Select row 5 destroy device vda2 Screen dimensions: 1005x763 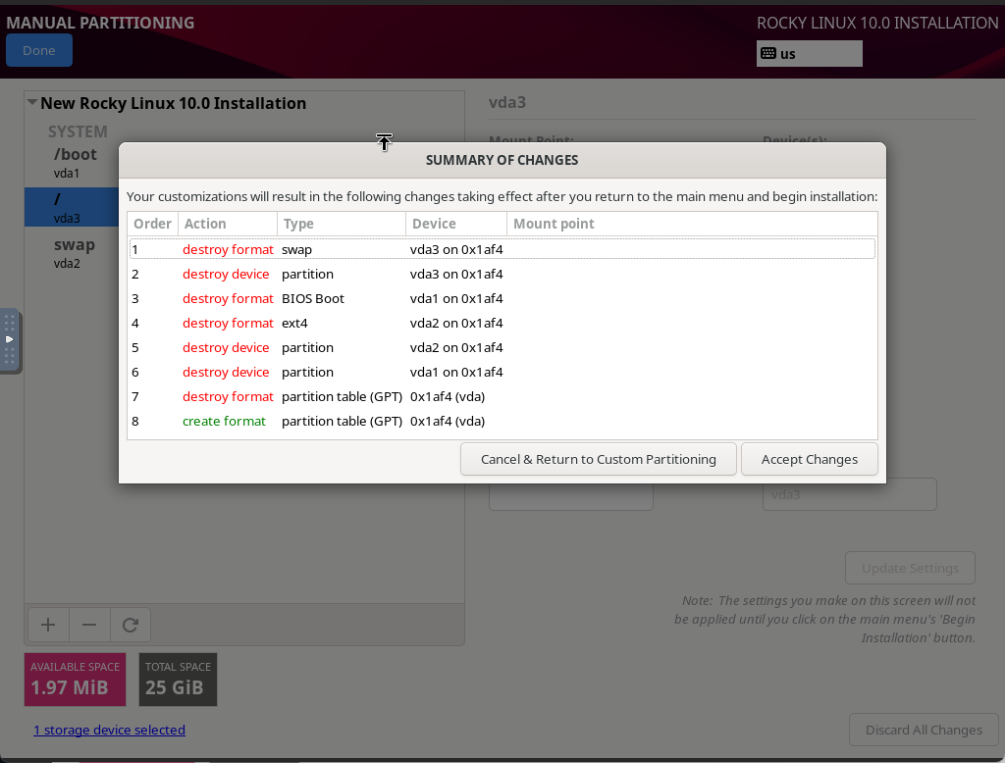click(502, 348)
